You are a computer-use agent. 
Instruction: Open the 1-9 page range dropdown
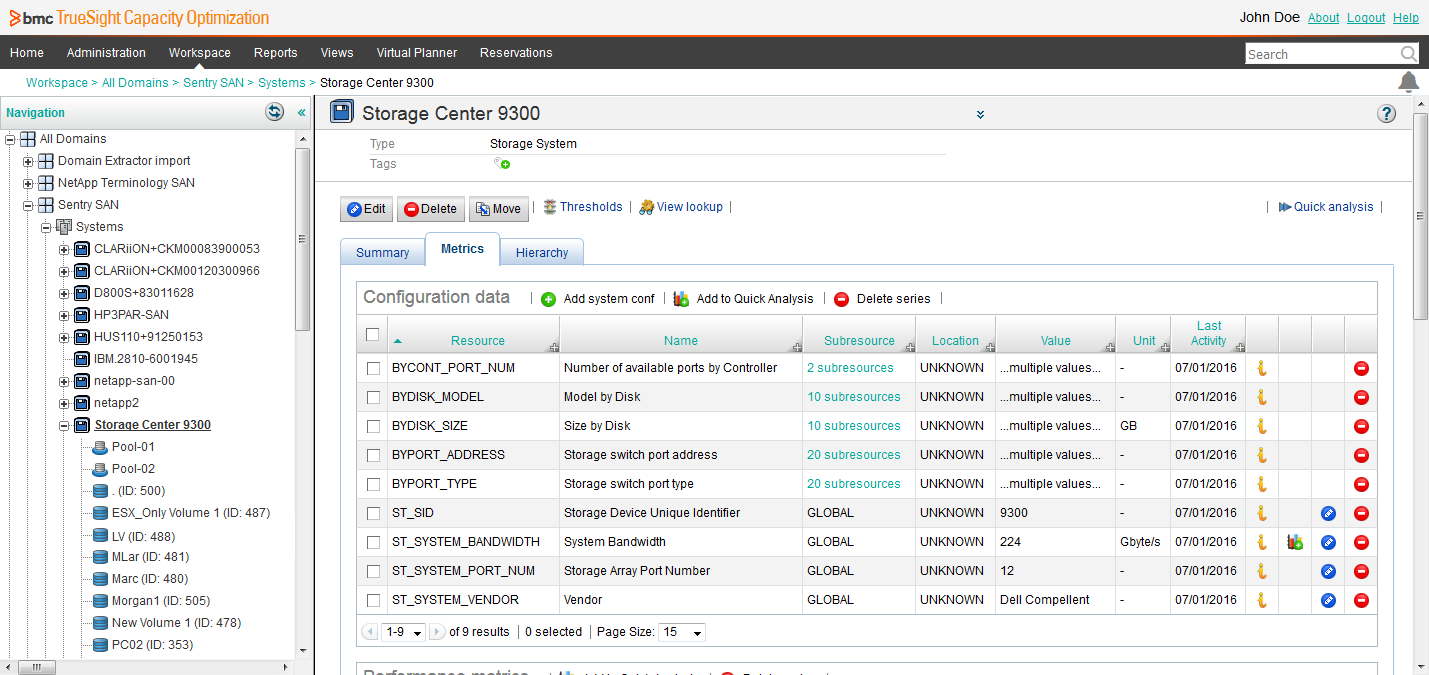404,632
